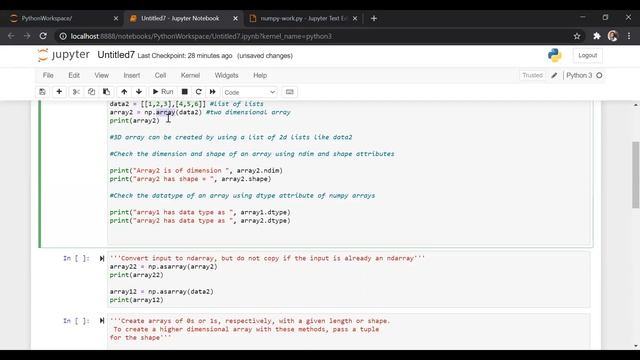The height and width of the screenshot is (360, 640).
Task: Run the 'Create arrays of 0s or 1s' cell icon
Action: tap(102, 321)
